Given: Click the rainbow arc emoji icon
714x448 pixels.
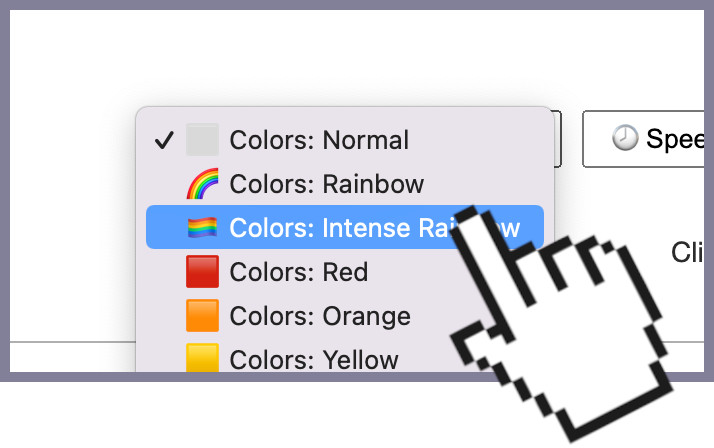Looking at the screenshot, I should pos(202,183).
